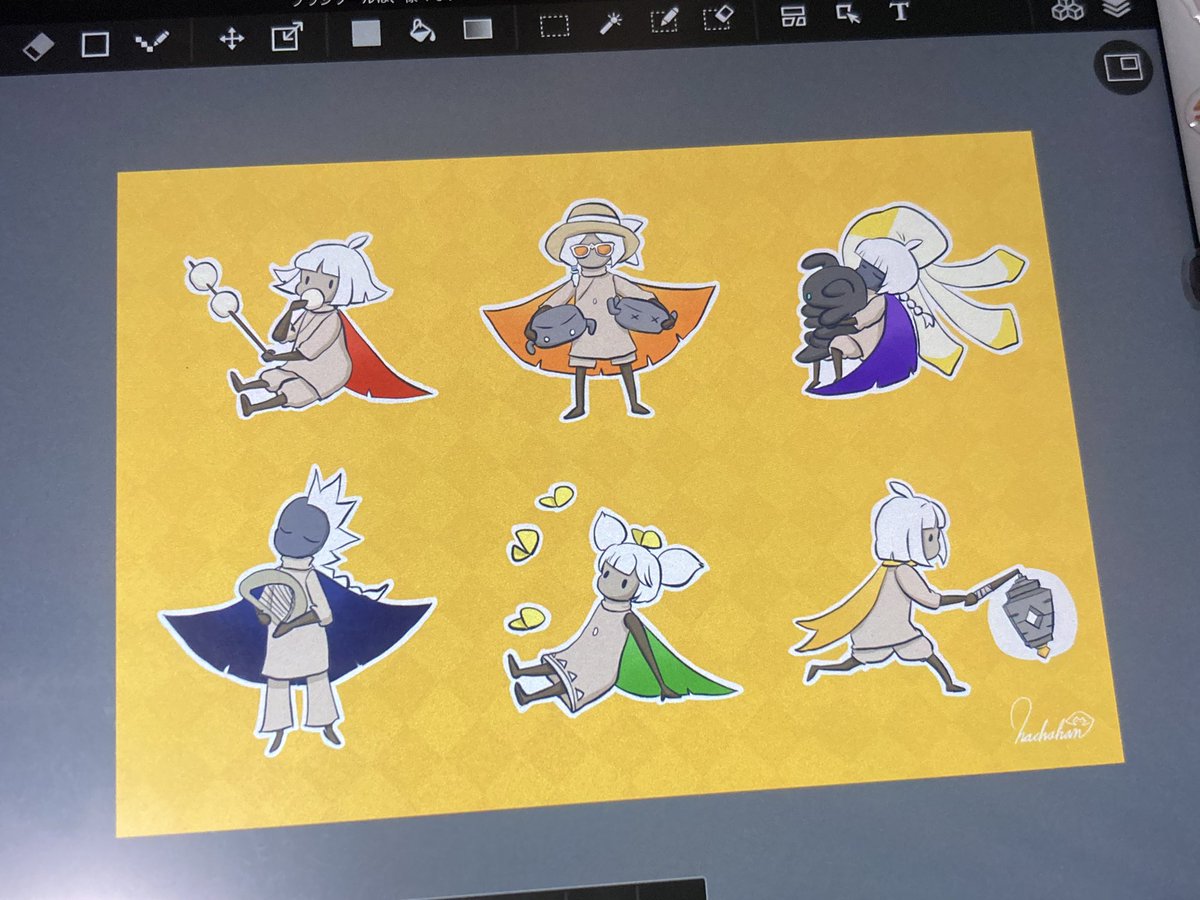The width and height of the screenshot is (1200, 900).
Task: Tap the round full-screen view button
Action: point(1123,68)
